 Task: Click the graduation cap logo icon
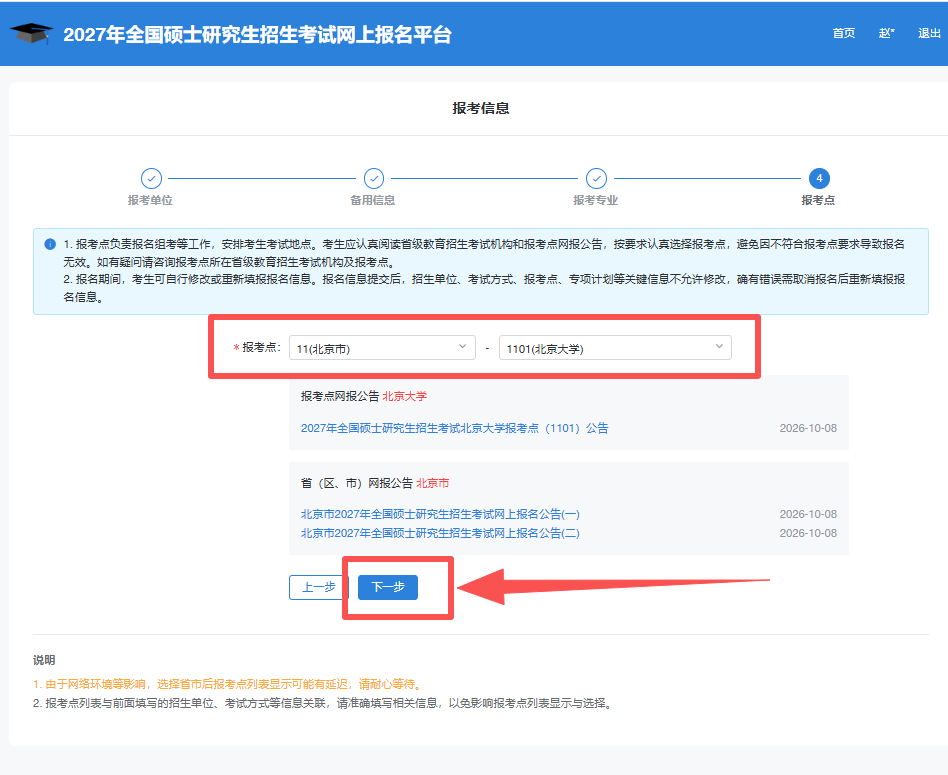(31, 33)
